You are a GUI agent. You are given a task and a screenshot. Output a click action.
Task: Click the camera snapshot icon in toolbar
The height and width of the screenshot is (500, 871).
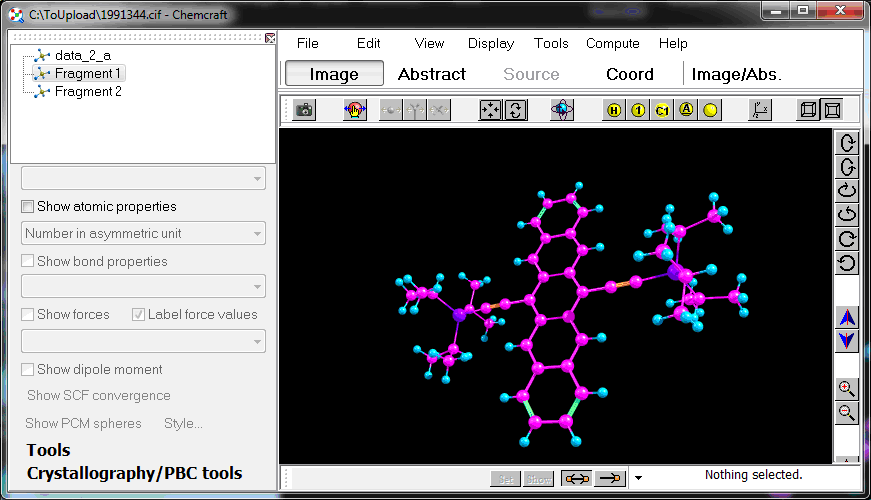pos(304,110)
